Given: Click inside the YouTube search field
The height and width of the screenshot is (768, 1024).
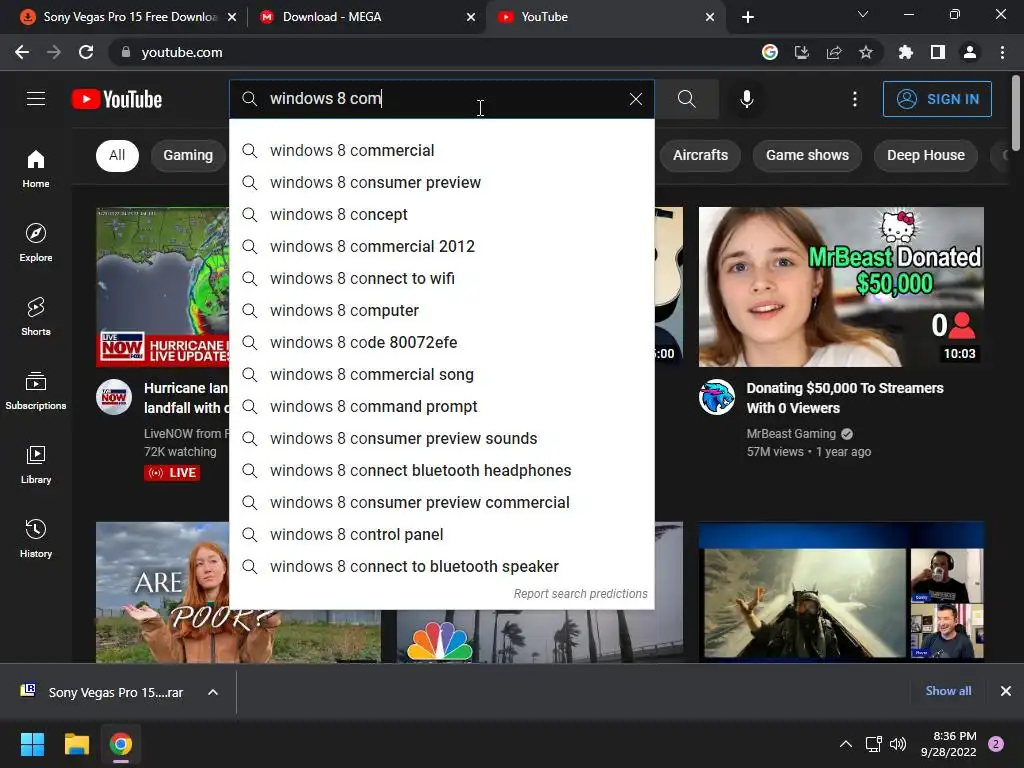Looking at the screenshot, I should (x=441, y=99).
